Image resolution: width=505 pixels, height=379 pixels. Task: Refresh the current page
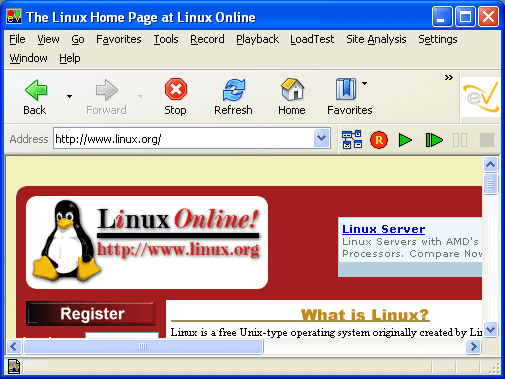(233, 96)
